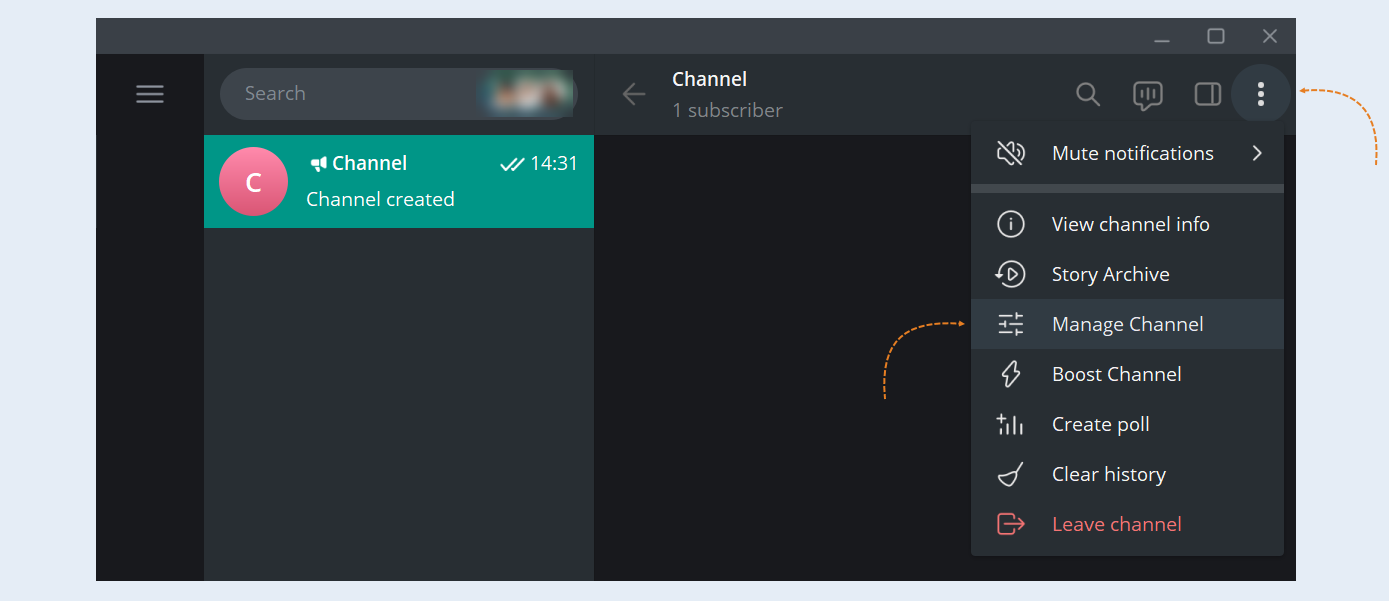Select Create poll option
The image size is (1389, 601).
click(x=1127, y=424)
